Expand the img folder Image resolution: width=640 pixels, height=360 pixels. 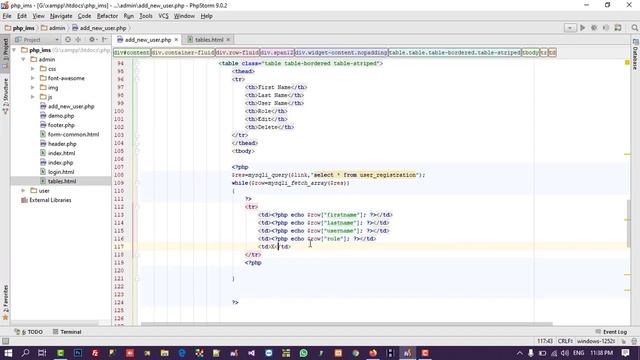click(33, 87)
